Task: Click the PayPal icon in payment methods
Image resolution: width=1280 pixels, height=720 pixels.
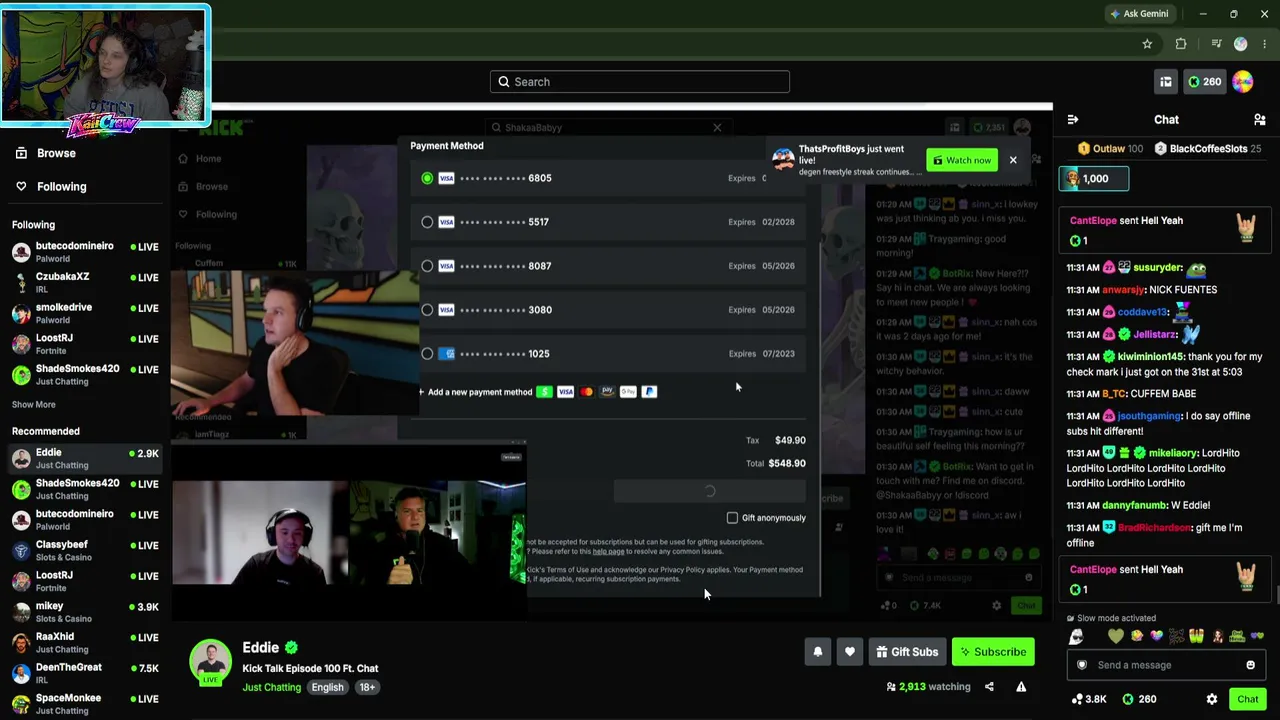Action: 649,392
